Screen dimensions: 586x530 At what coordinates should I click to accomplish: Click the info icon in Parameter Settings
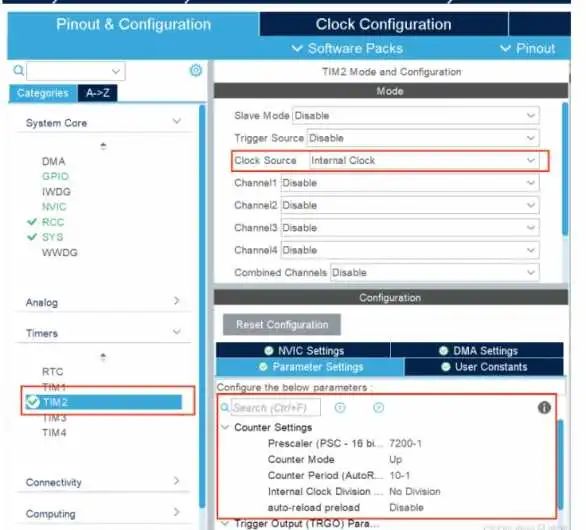pos(544,407)
